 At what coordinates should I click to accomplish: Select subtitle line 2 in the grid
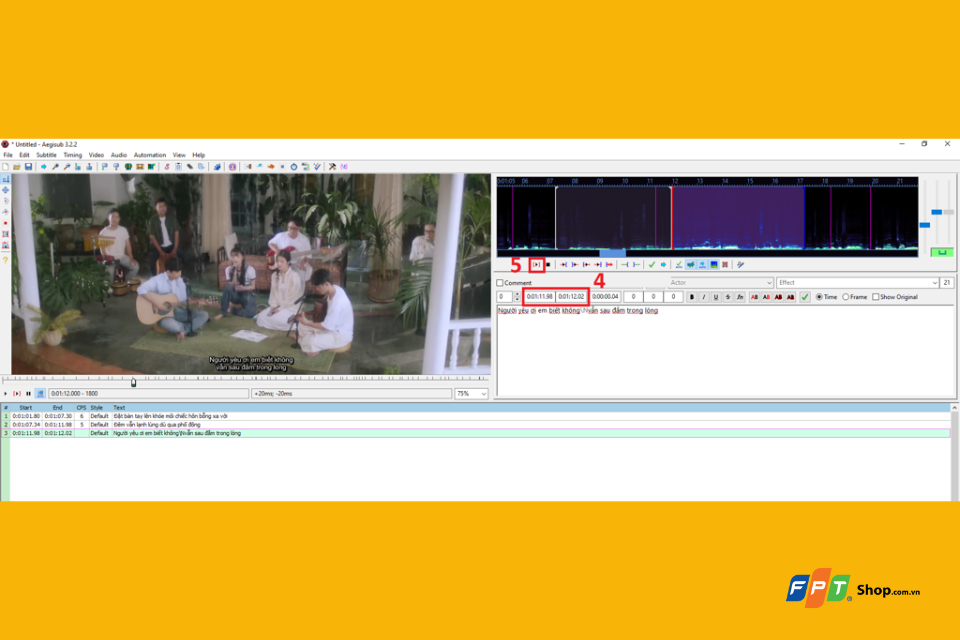478,424
